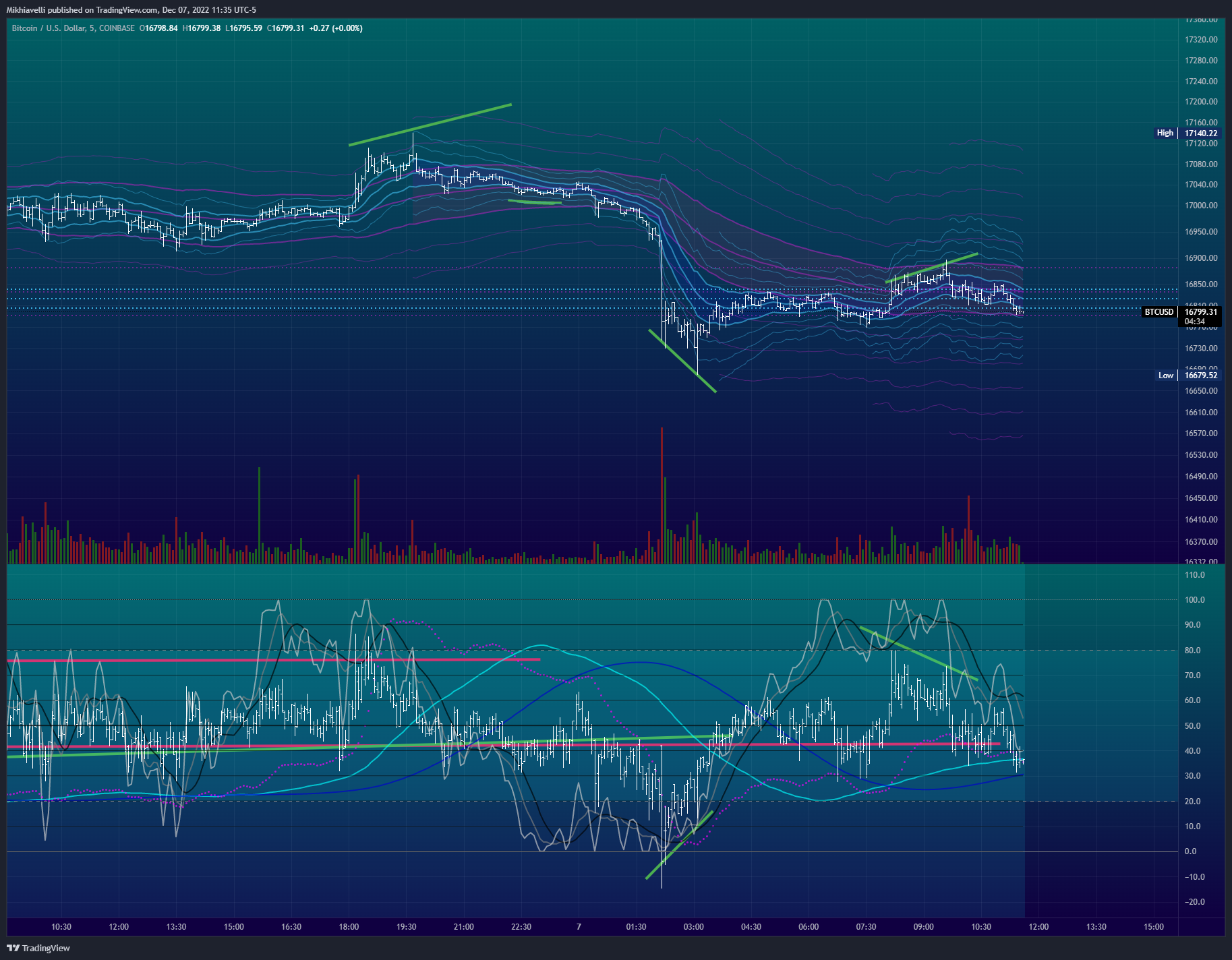The image size is (1232, 960).
Task: Click the 03:00 time axis label
Action: [x=693, y=927]
